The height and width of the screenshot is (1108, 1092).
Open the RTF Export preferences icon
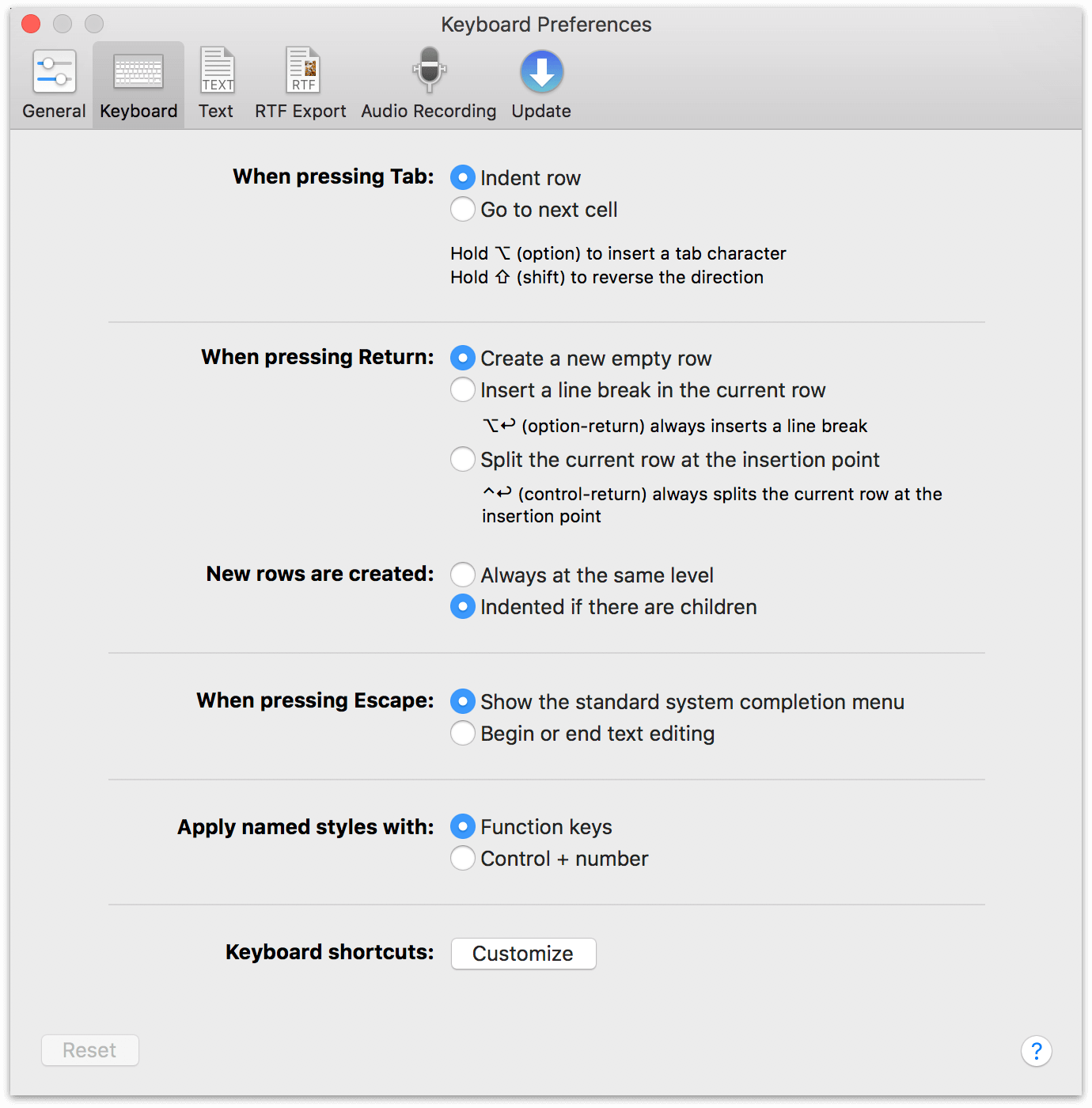tap(302, 70)
